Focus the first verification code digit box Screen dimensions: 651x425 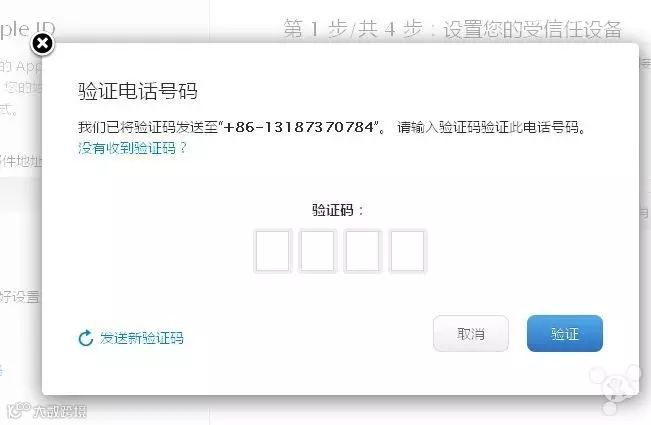(x=272, y=252)
